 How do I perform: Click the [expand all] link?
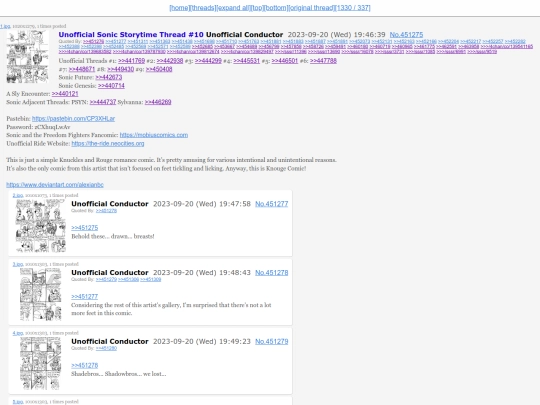tap(233, 8)
